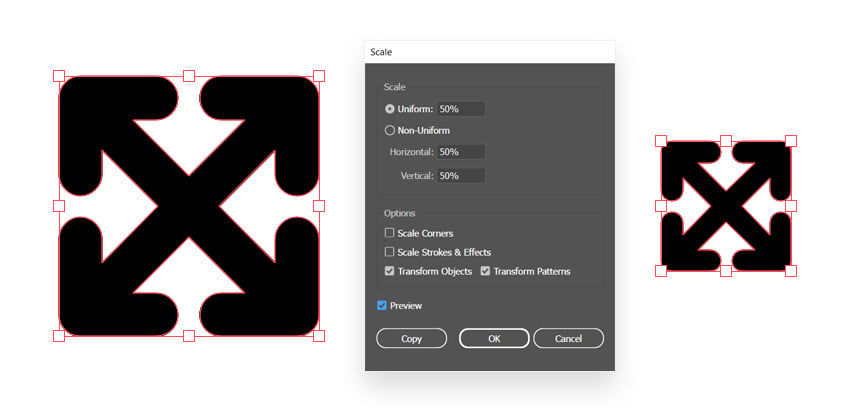Click the large arrow graphic's bottom-left handle
The width and height of the screenshot is (850, 412).
click(x=59, y=336)
